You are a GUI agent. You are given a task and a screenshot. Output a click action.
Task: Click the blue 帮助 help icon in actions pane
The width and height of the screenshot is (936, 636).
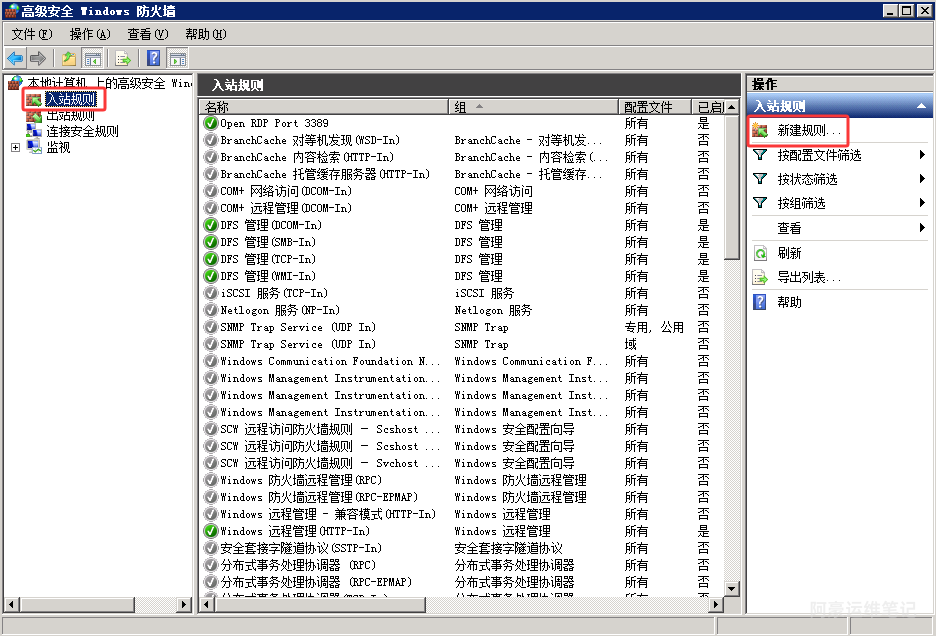coord(759,302)
